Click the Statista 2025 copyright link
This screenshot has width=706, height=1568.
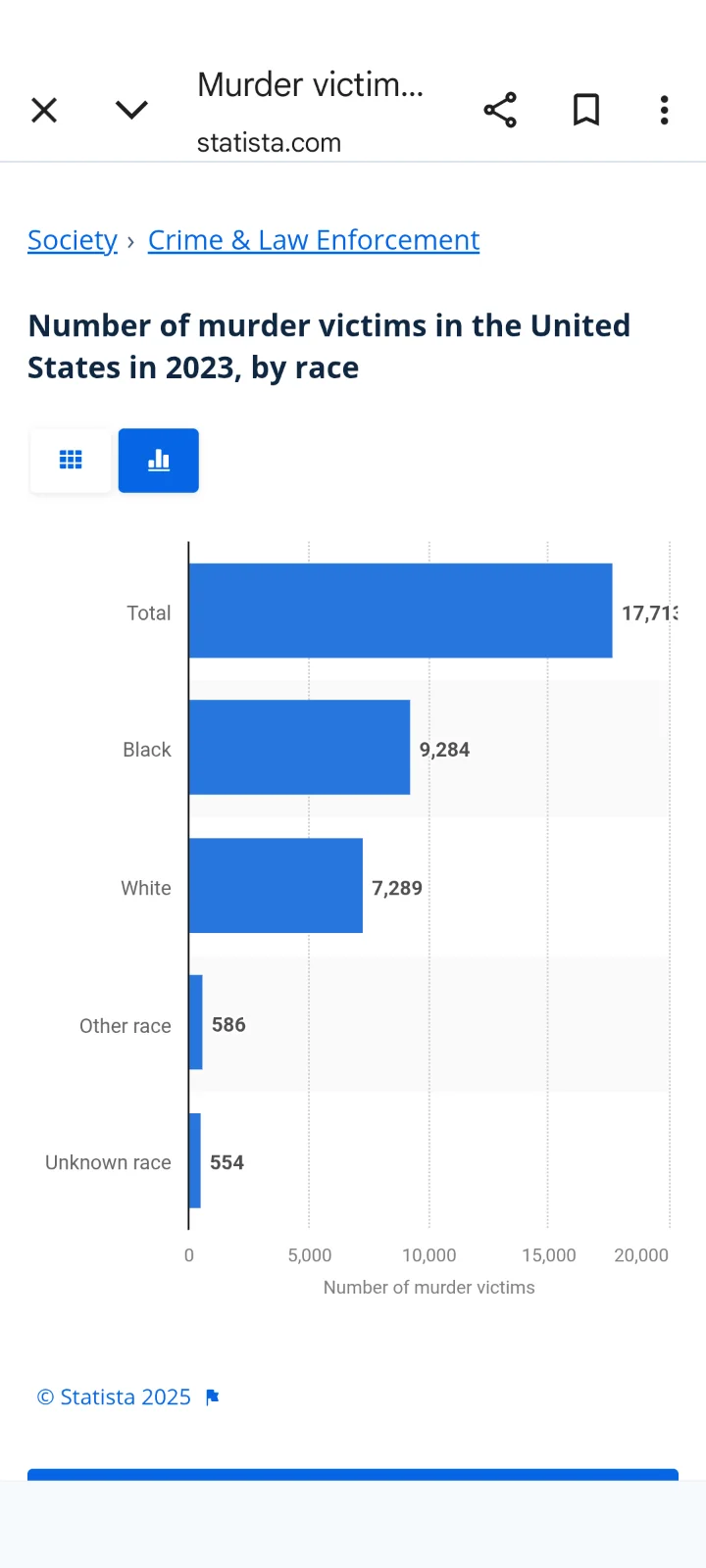pos(114,1397)
